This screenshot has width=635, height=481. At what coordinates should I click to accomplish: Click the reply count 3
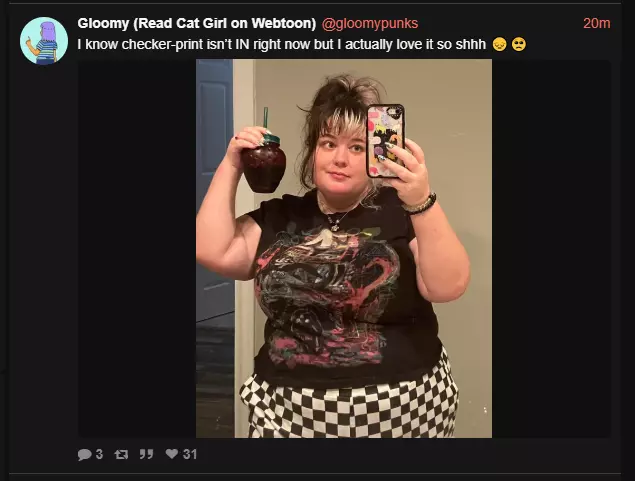click(99, 454)
